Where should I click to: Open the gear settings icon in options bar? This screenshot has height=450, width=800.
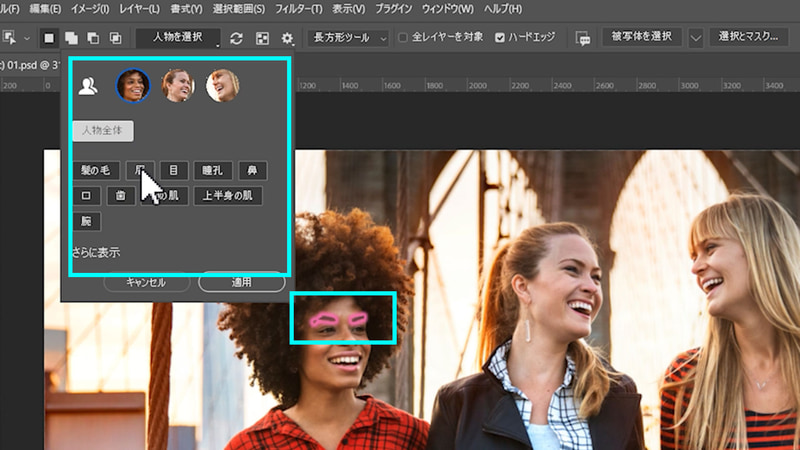(287, 38)
